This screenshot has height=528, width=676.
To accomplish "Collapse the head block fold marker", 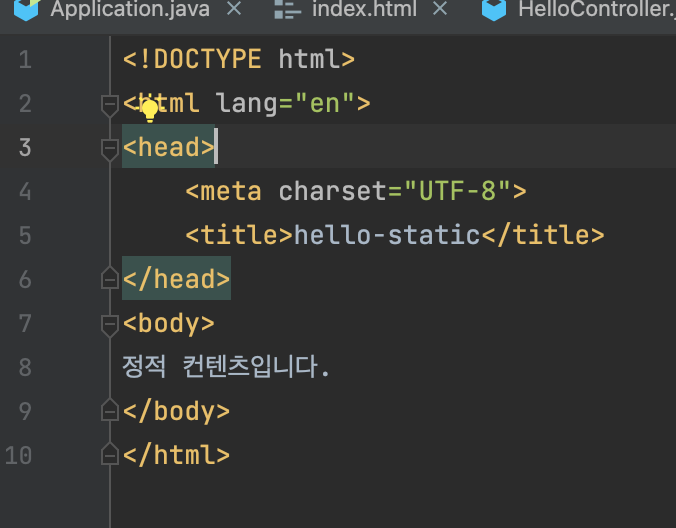I will point(110,149).
